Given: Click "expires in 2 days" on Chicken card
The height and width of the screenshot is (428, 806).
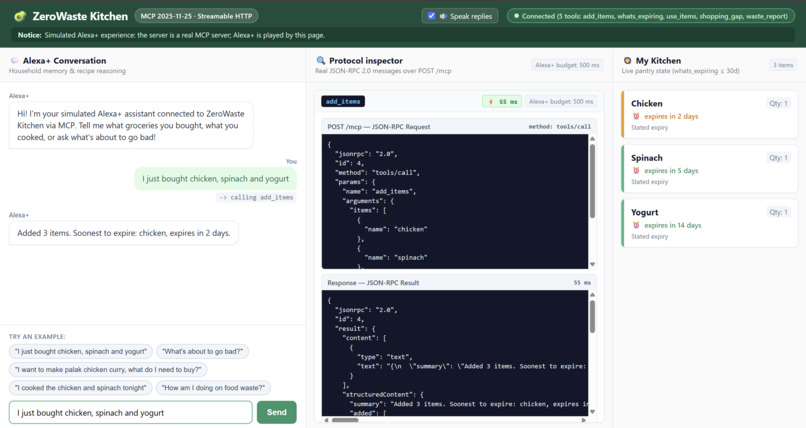Looking at the screenshot, I should 671,116.
